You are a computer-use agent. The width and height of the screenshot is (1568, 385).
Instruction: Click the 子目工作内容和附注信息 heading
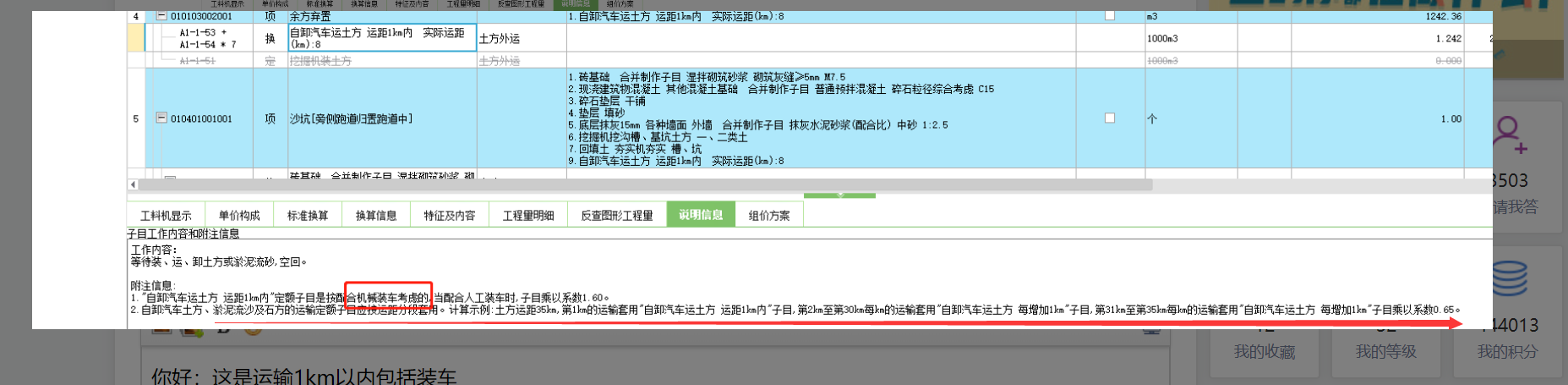[x=183, y=234]
